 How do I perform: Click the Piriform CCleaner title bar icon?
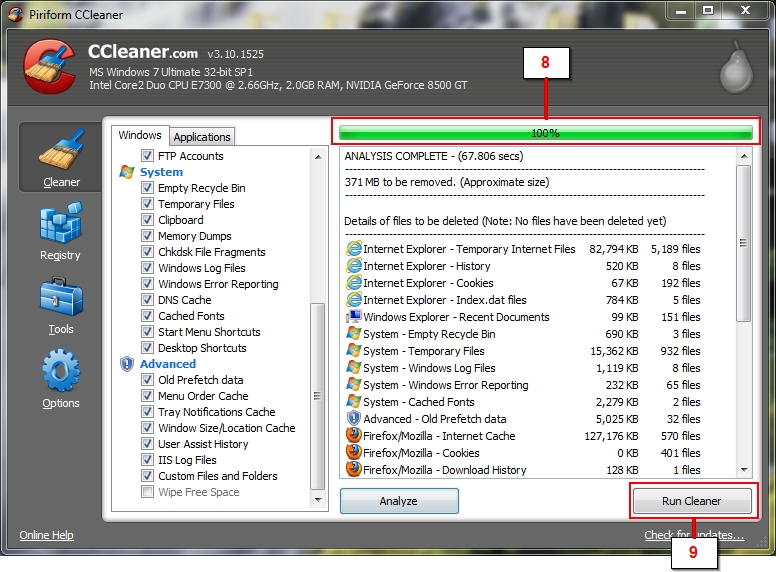[15, 14]
